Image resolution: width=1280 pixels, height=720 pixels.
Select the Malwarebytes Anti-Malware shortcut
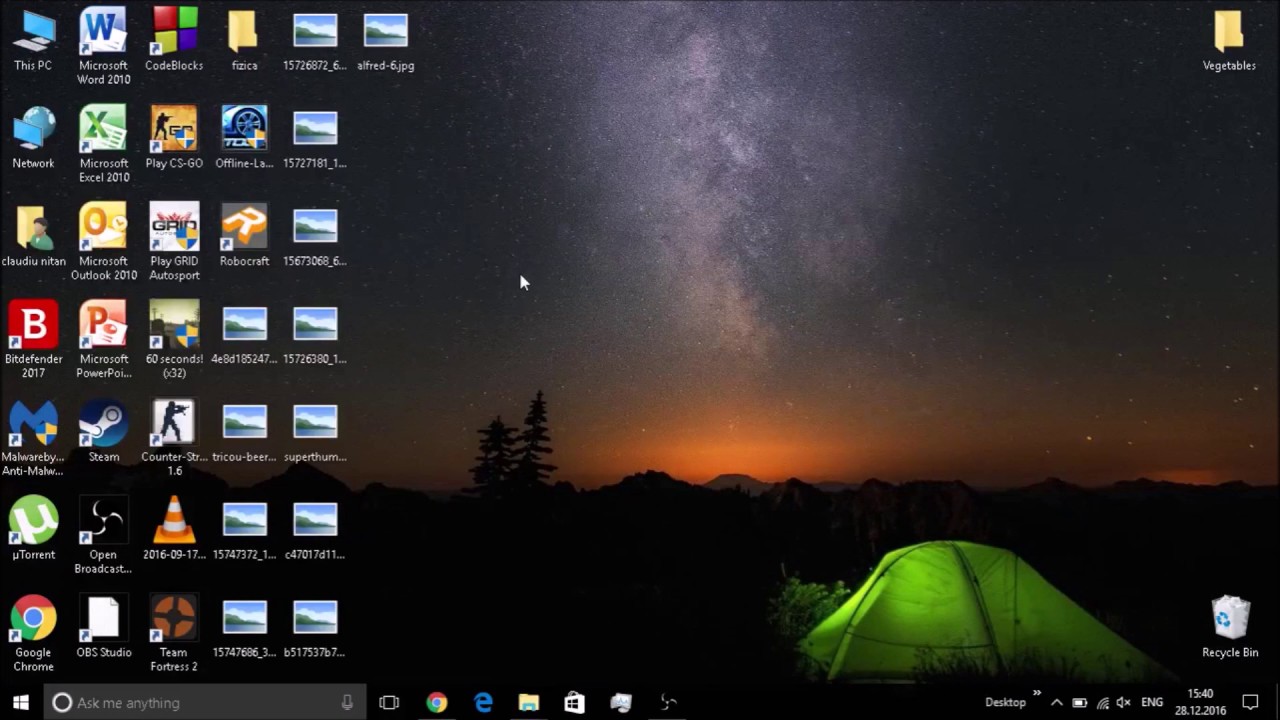pos(33,438)
